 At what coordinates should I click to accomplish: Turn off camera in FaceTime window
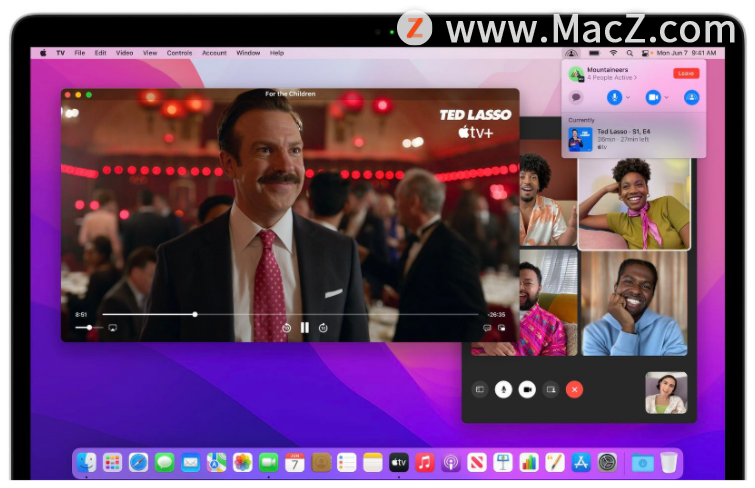coord(527,389)
